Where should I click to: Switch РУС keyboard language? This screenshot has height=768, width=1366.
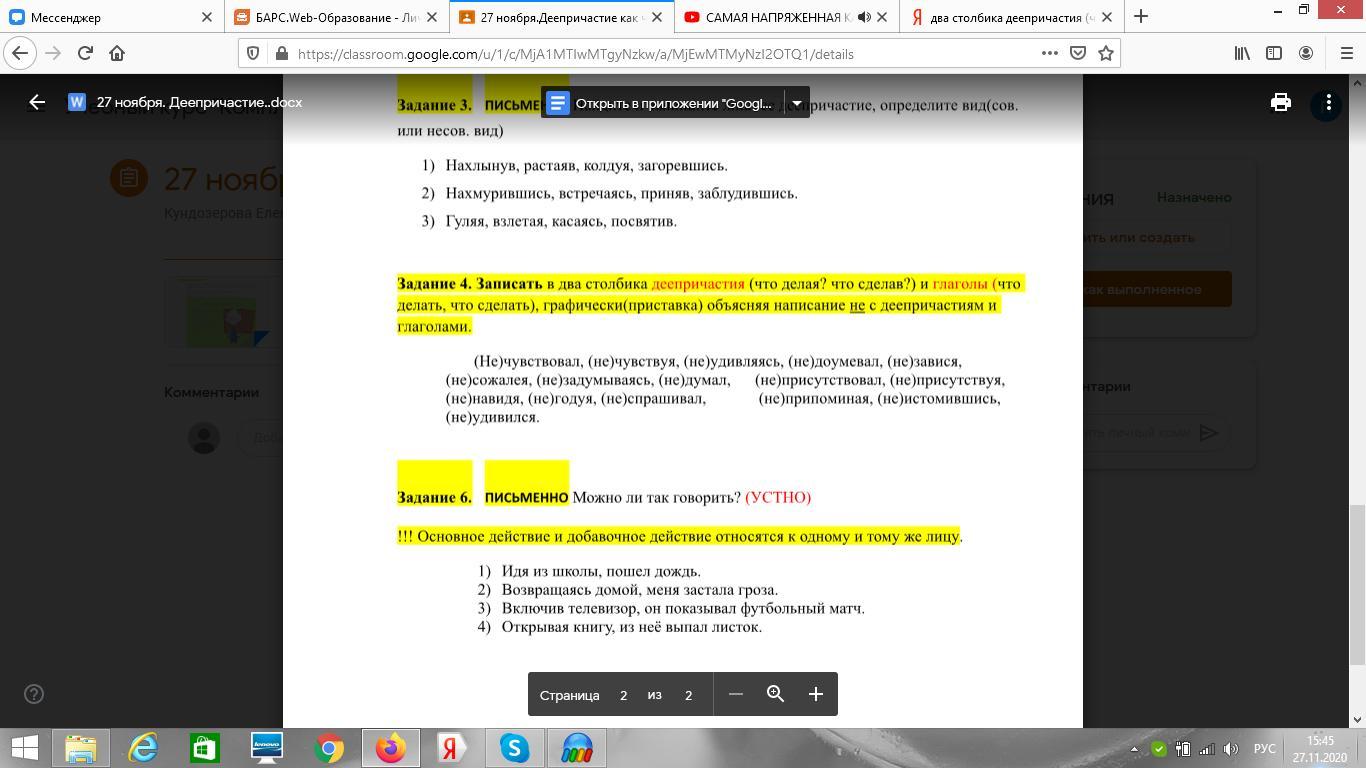(1265, 749)
